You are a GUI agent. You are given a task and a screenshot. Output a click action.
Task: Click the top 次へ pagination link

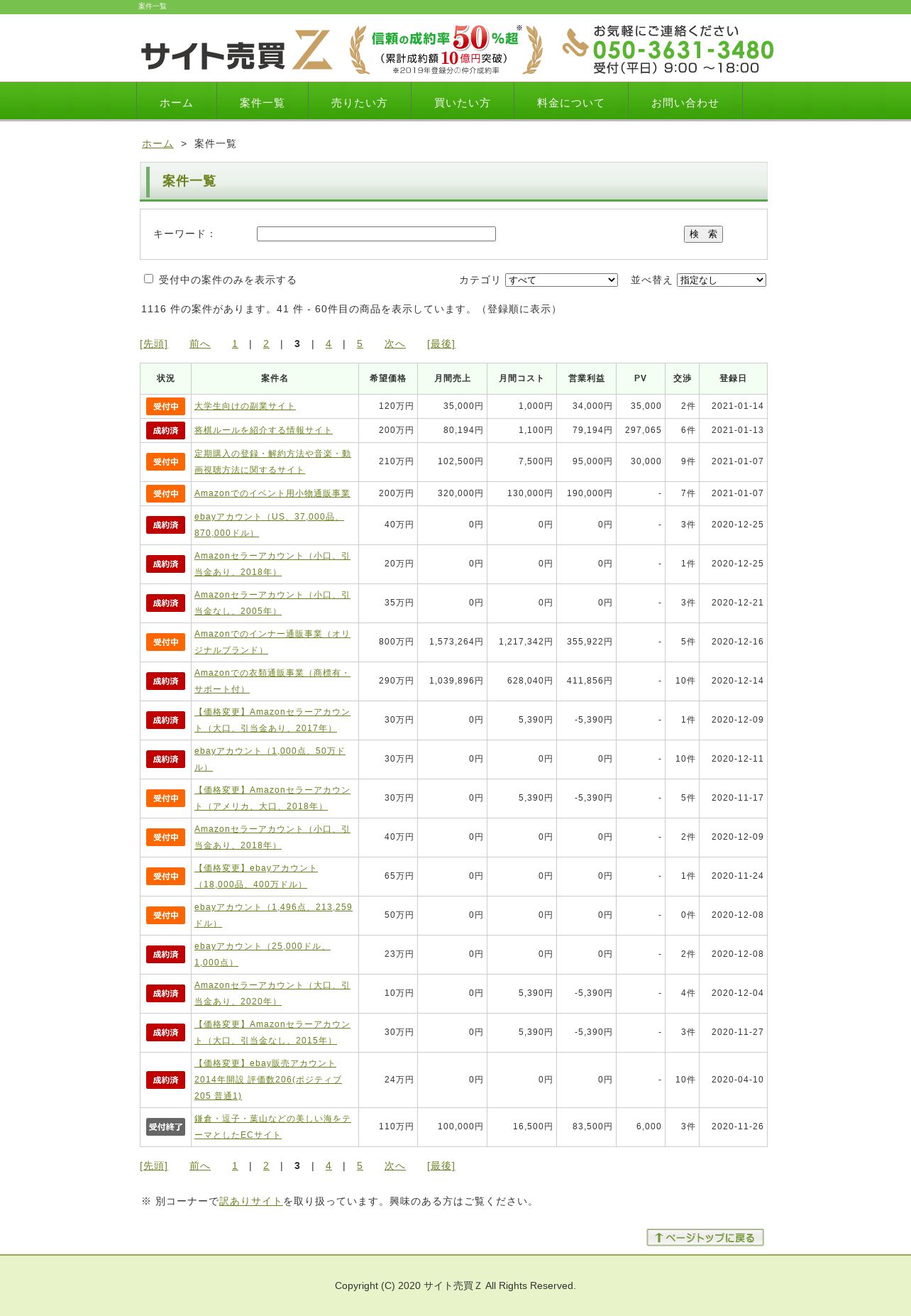tap(395, 344)
